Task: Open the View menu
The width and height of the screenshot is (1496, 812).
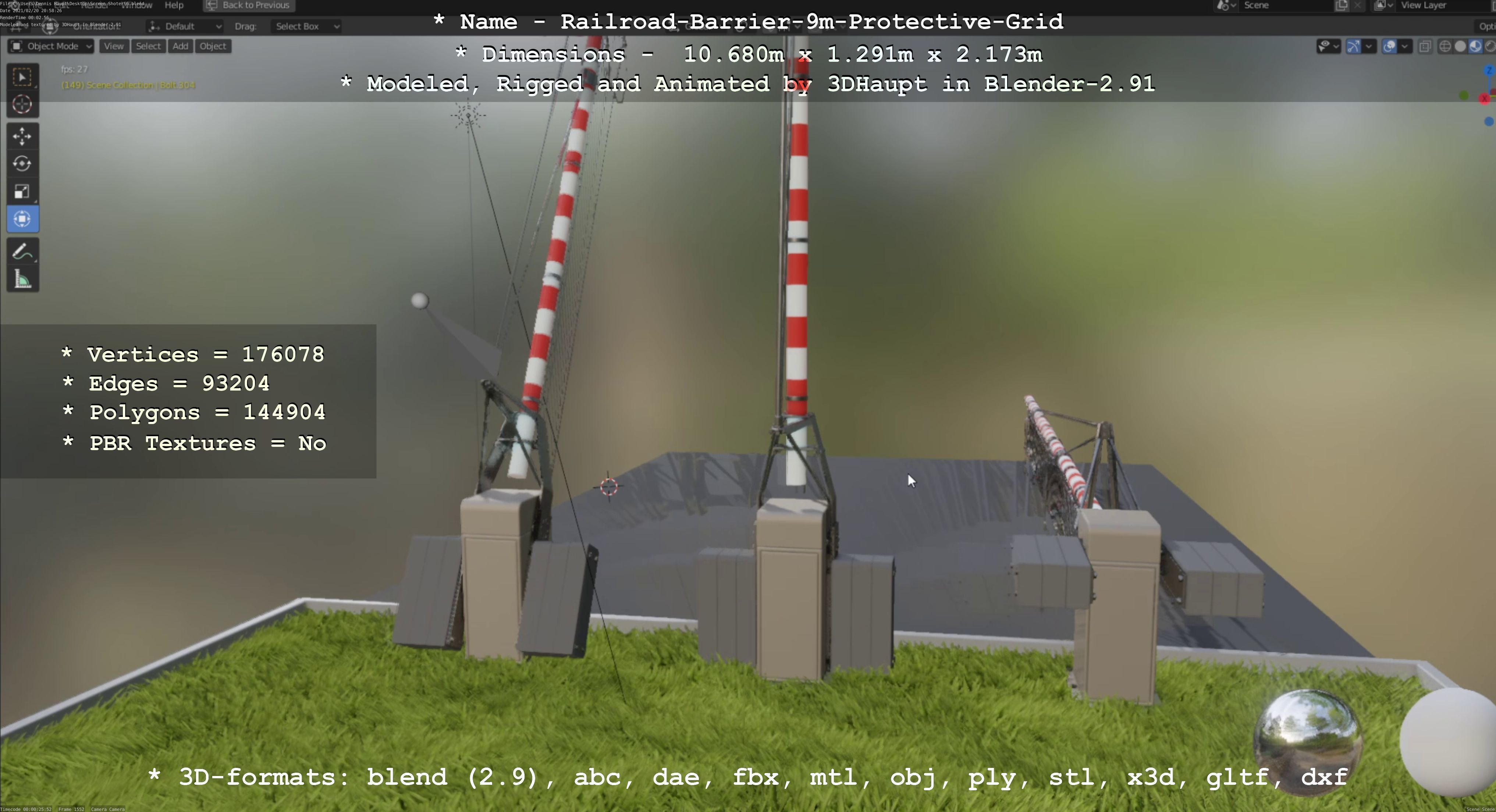Action: [114, 46]
